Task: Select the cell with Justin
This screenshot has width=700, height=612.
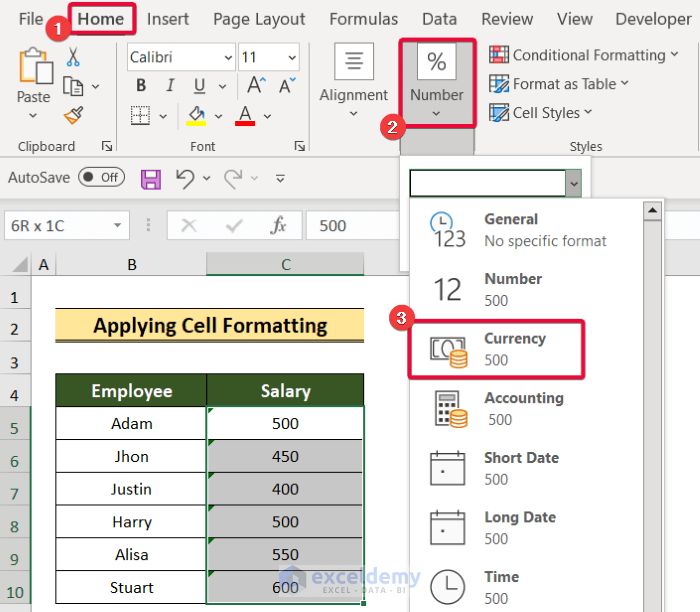Action: click(x=131, y=489)
